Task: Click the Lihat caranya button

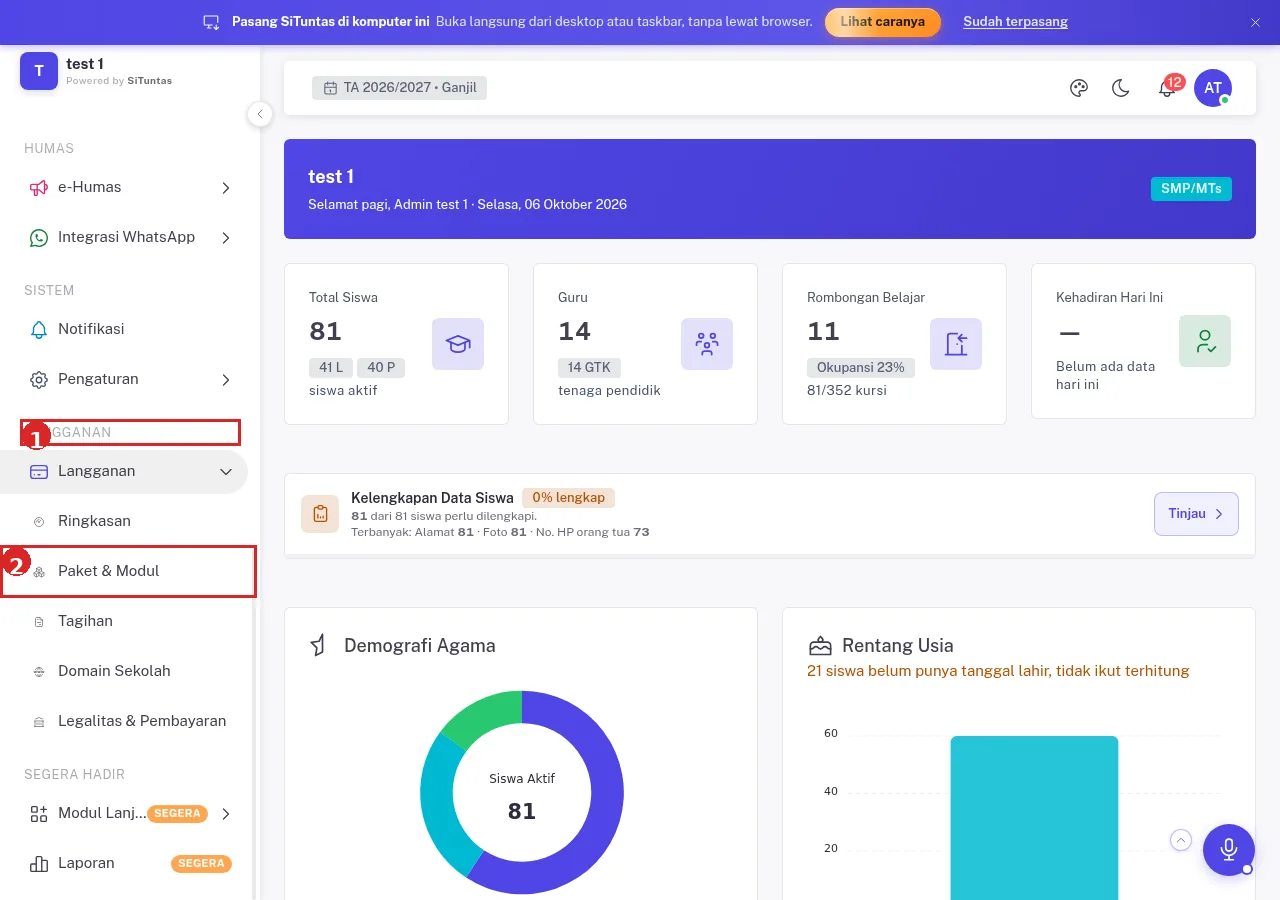Action: (x=883, y=22)
